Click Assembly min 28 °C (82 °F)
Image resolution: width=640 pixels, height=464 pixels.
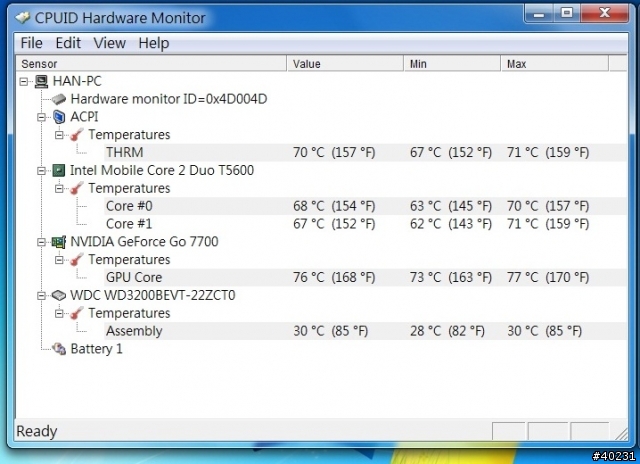point(447,331)
